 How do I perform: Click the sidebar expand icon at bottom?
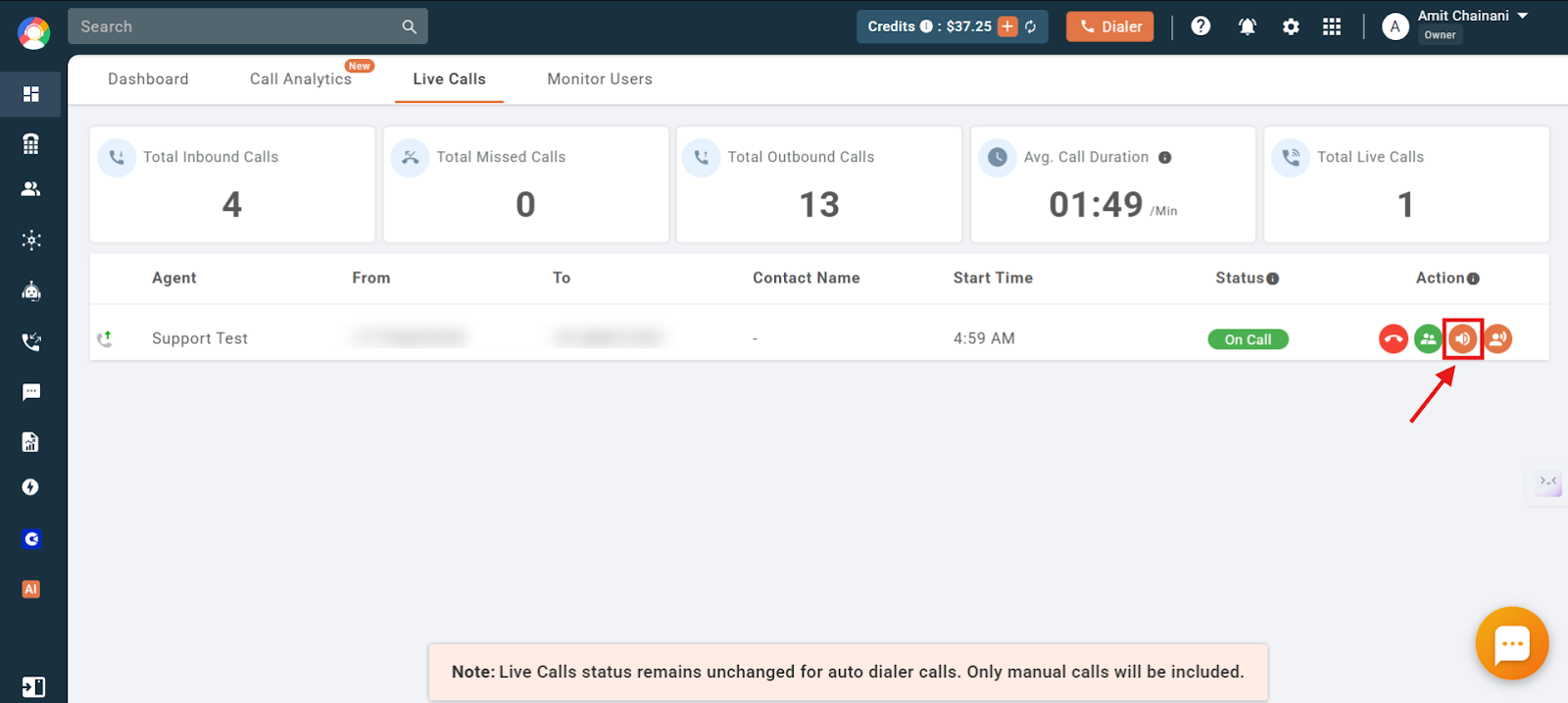[33, 687]
